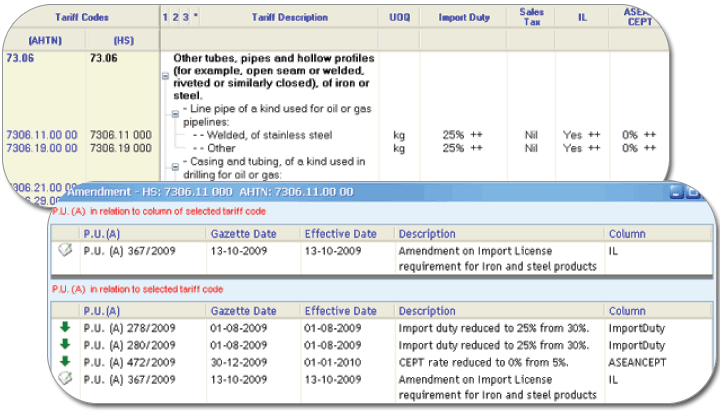
Task: Open AHTN heading 73.06
Action: [20, 58]
